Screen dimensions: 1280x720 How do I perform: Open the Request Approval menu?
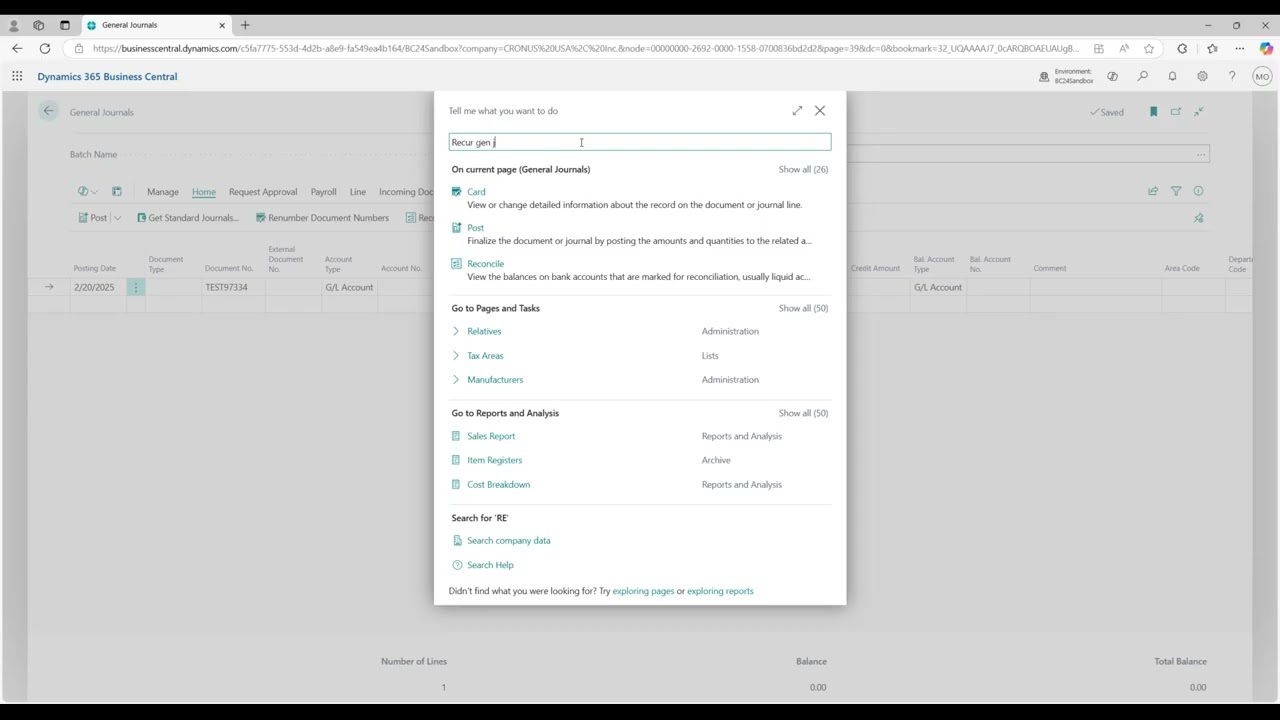tap(263, 192)
